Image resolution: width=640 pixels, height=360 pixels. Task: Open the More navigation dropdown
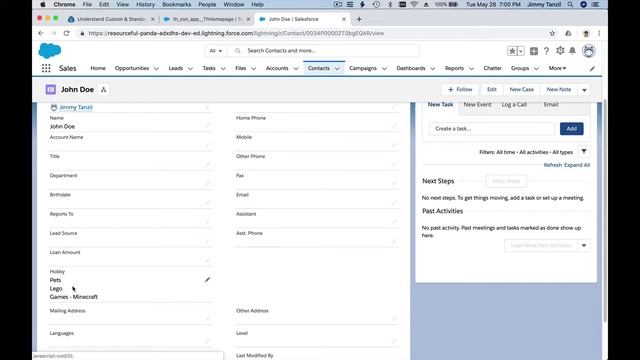pyautogui.click(x=558, y=68)
